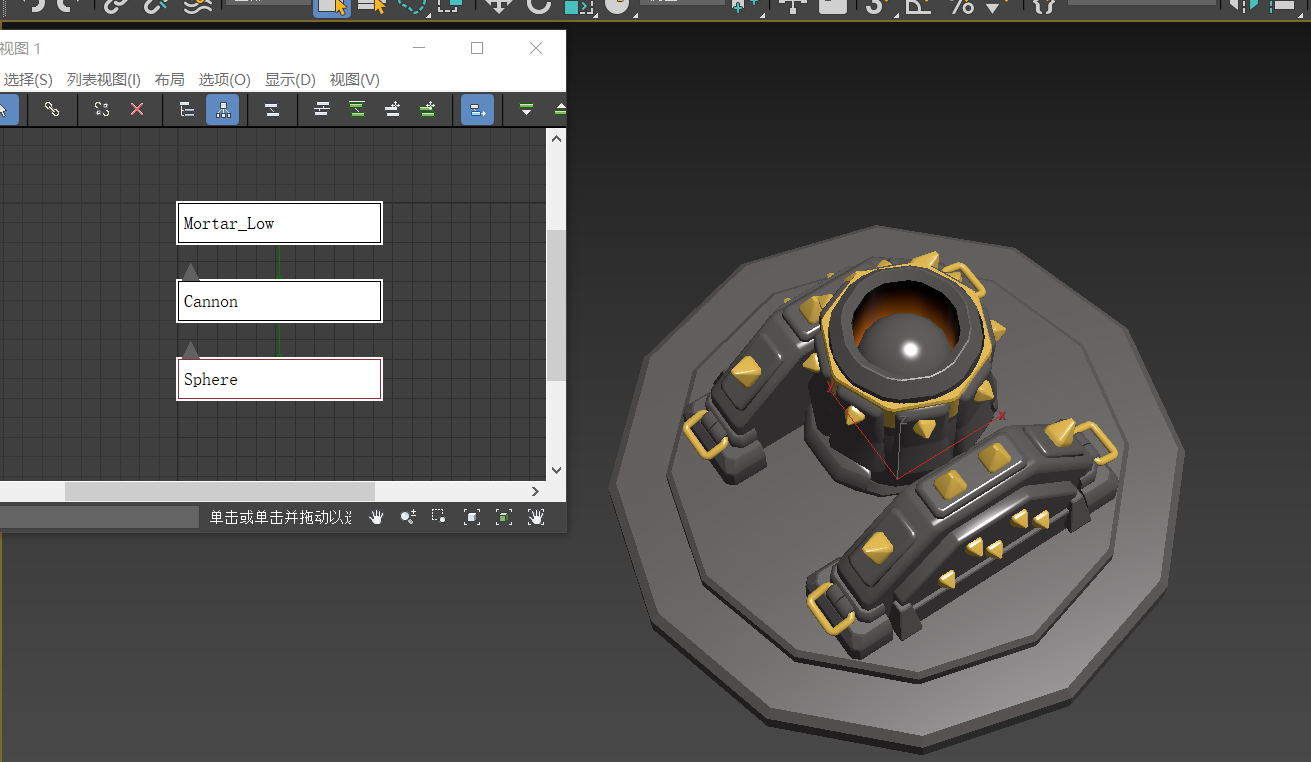This screenshot has height=762, width=1311.
Task: Select the Sphere node
Action: 279,379
